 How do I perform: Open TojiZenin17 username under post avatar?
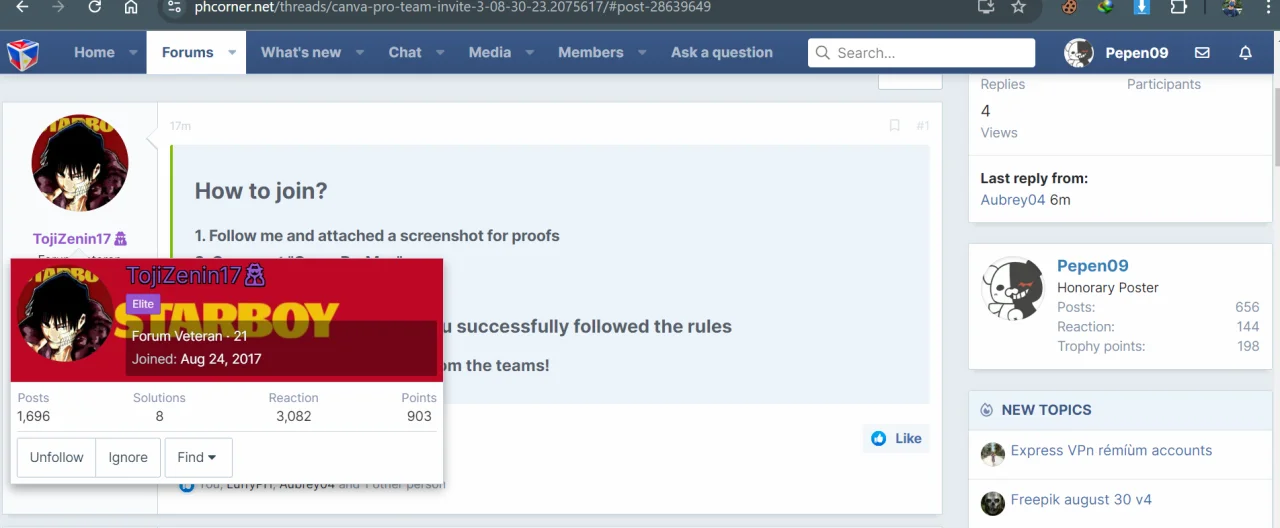(x=72, y=239)
